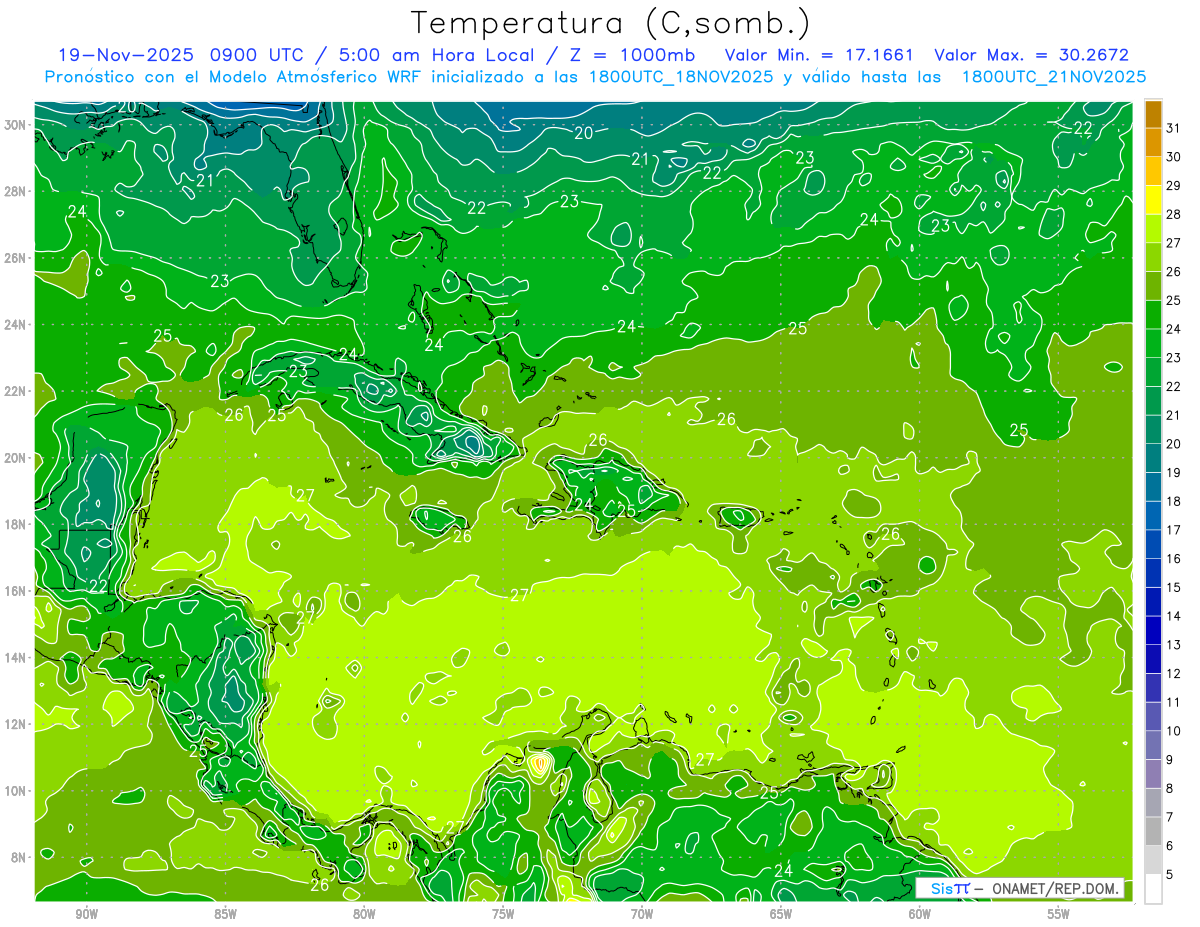Click color scale value '26'
Screen dimensions: 1200x927
coord(1174,271)
